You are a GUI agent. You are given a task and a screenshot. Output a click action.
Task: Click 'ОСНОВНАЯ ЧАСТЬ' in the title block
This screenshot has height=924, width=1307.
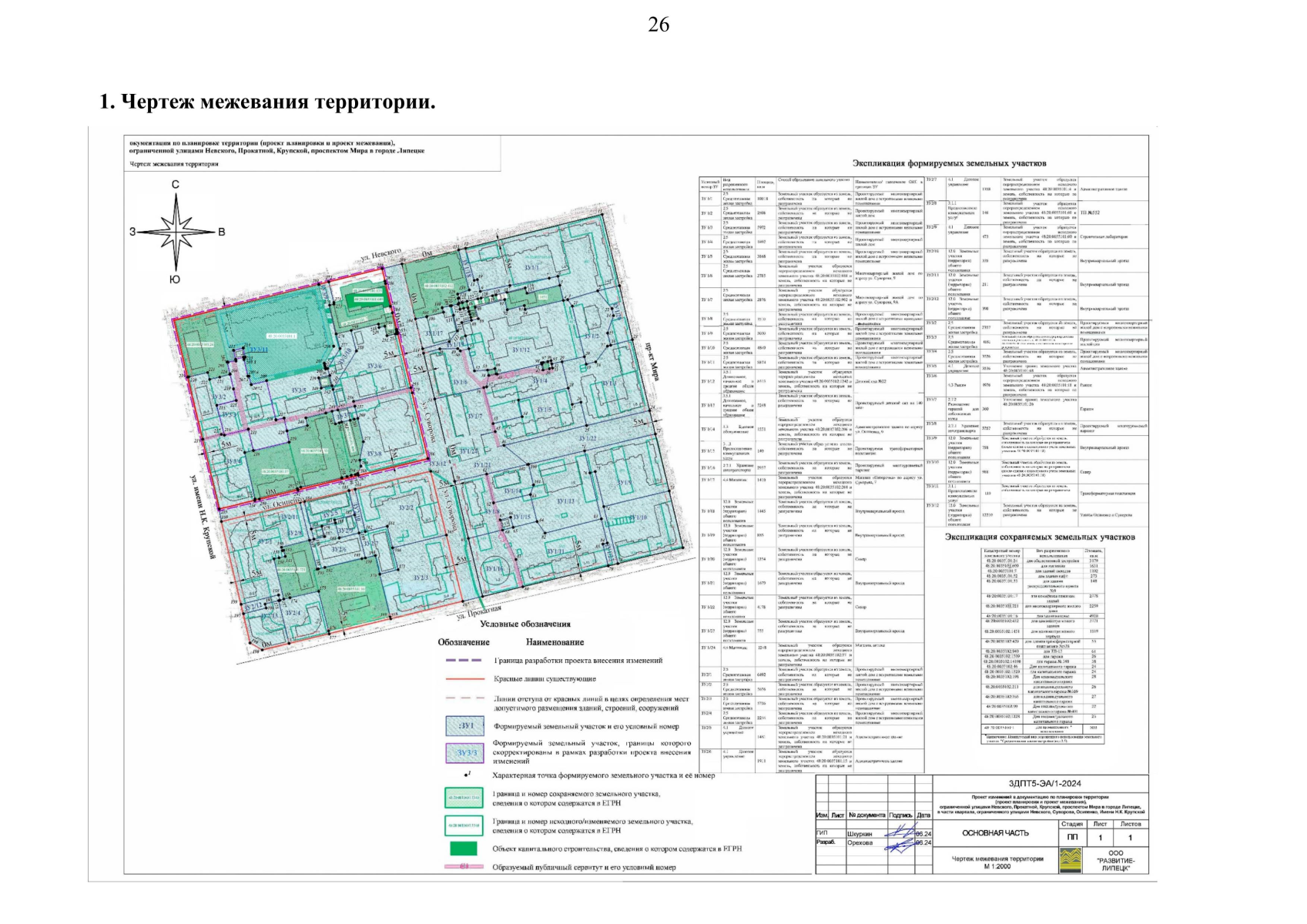click(x=994, y=833)
